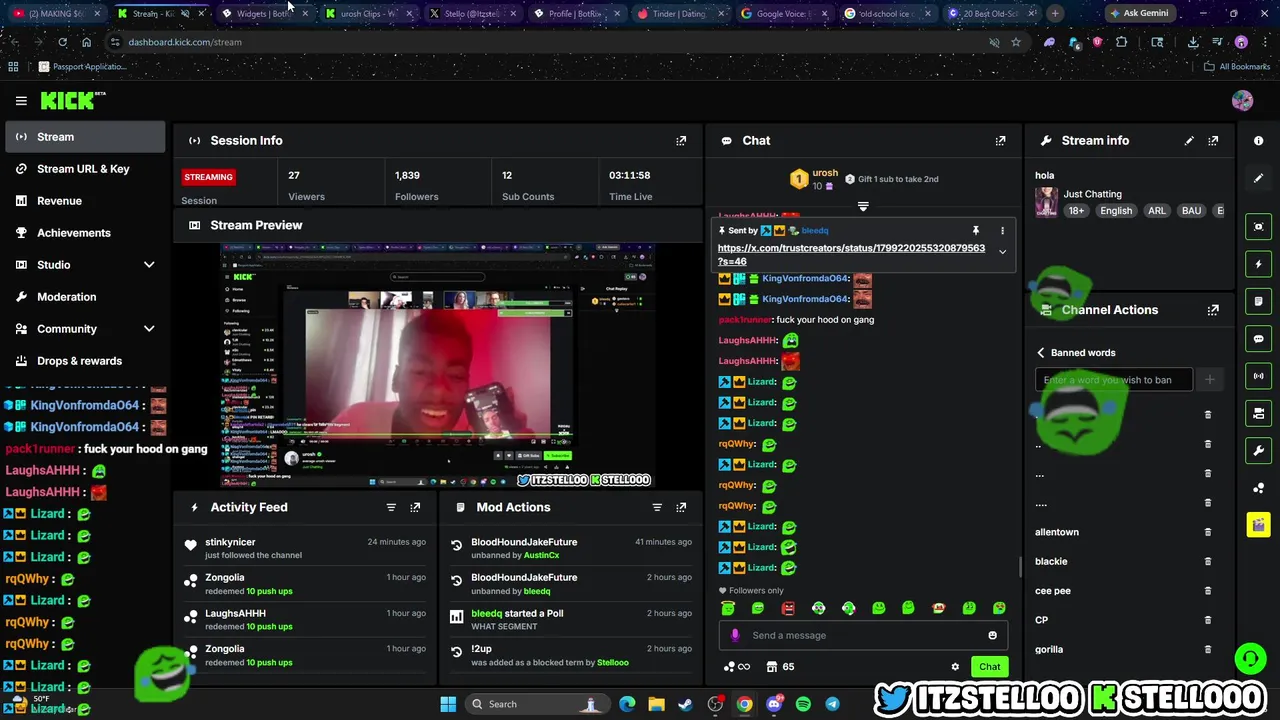Open chat settings gear
The image size is (1280, 720).
[x=955, y=667]
